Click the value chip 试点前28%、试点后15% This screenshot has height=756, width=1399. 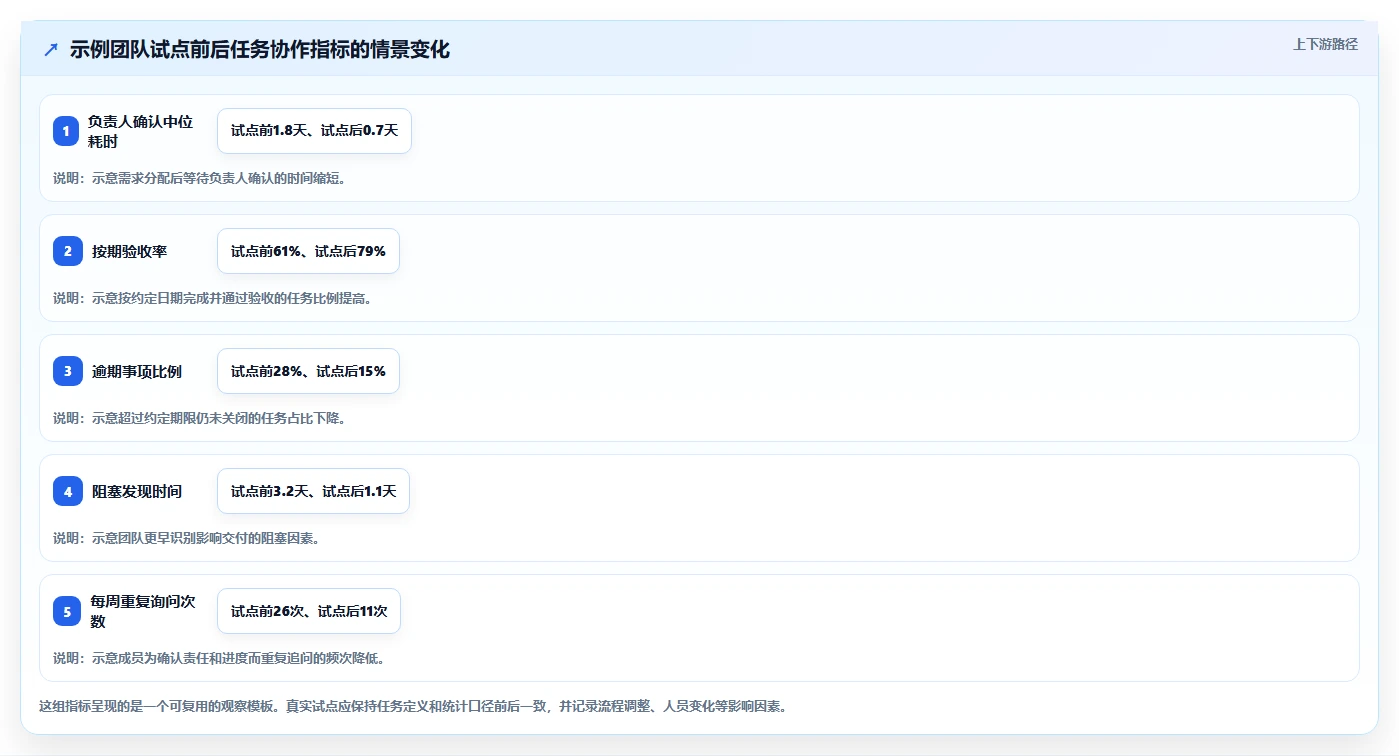[x=308, y=371]
